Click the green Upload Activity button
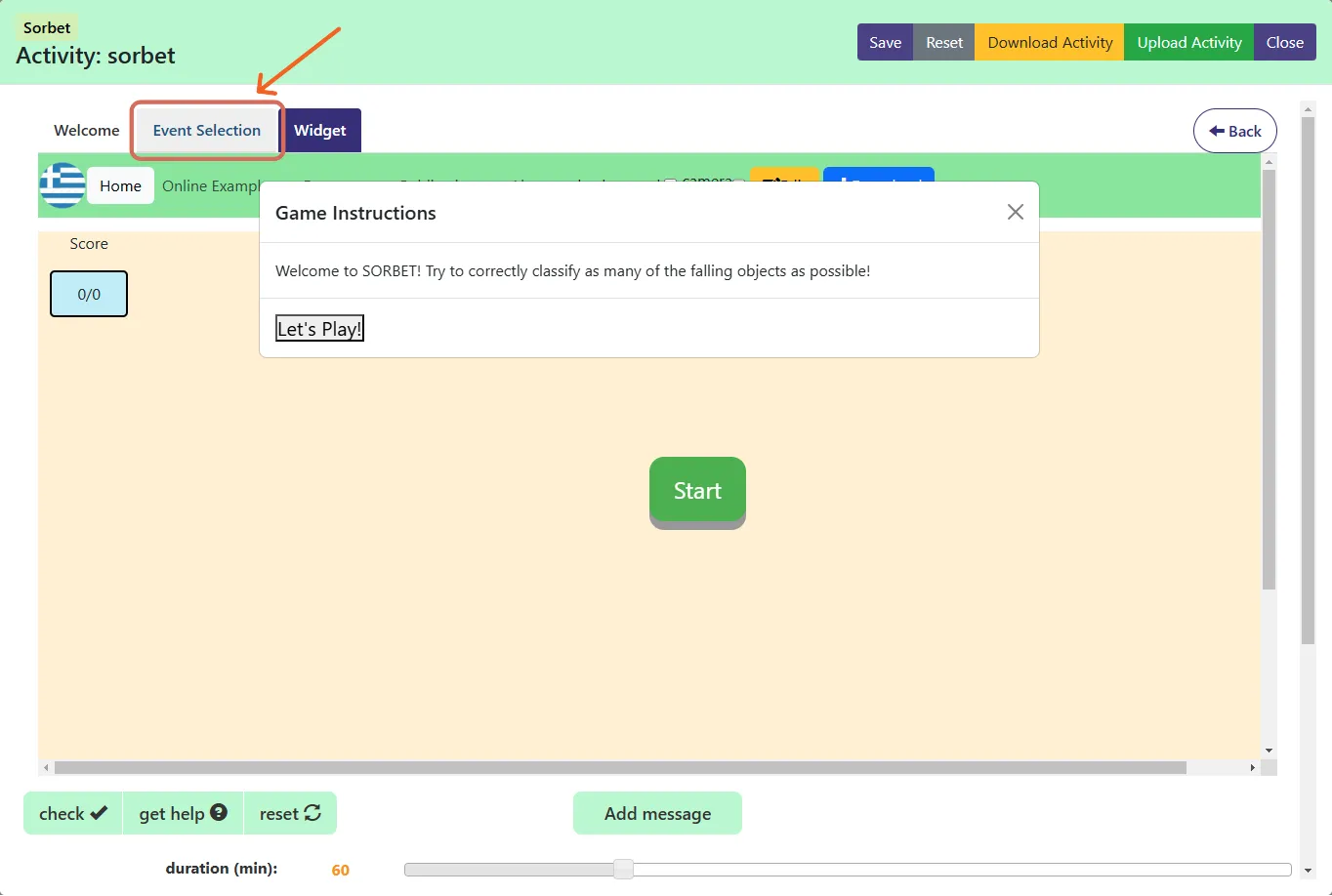The height and width of the screenshot is (896, 1332). pyautogui.click(x=1188, y=43)
